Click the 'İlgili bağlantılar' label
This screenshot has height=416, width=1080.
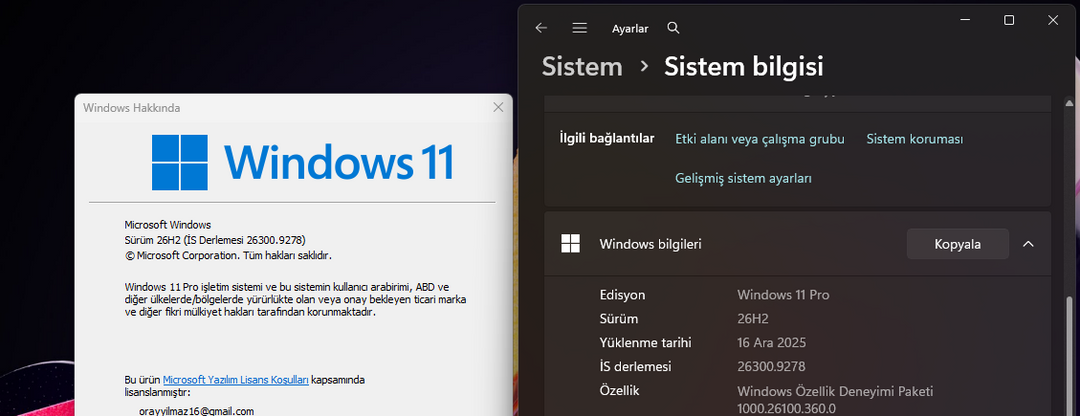(607, 138)
